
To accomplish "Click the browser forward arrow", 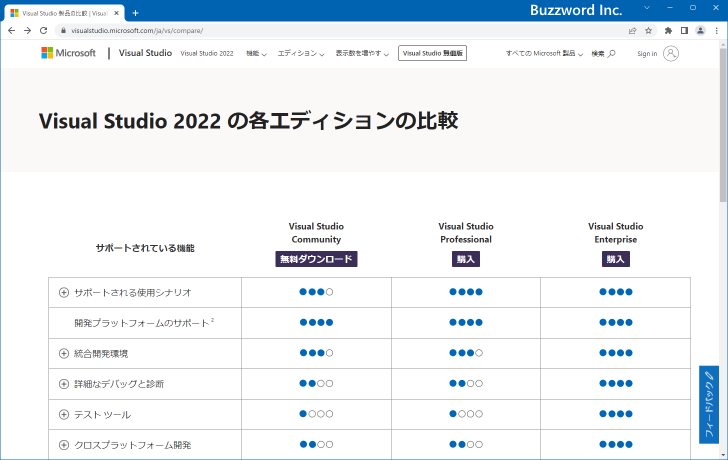I will coord(27,31).
